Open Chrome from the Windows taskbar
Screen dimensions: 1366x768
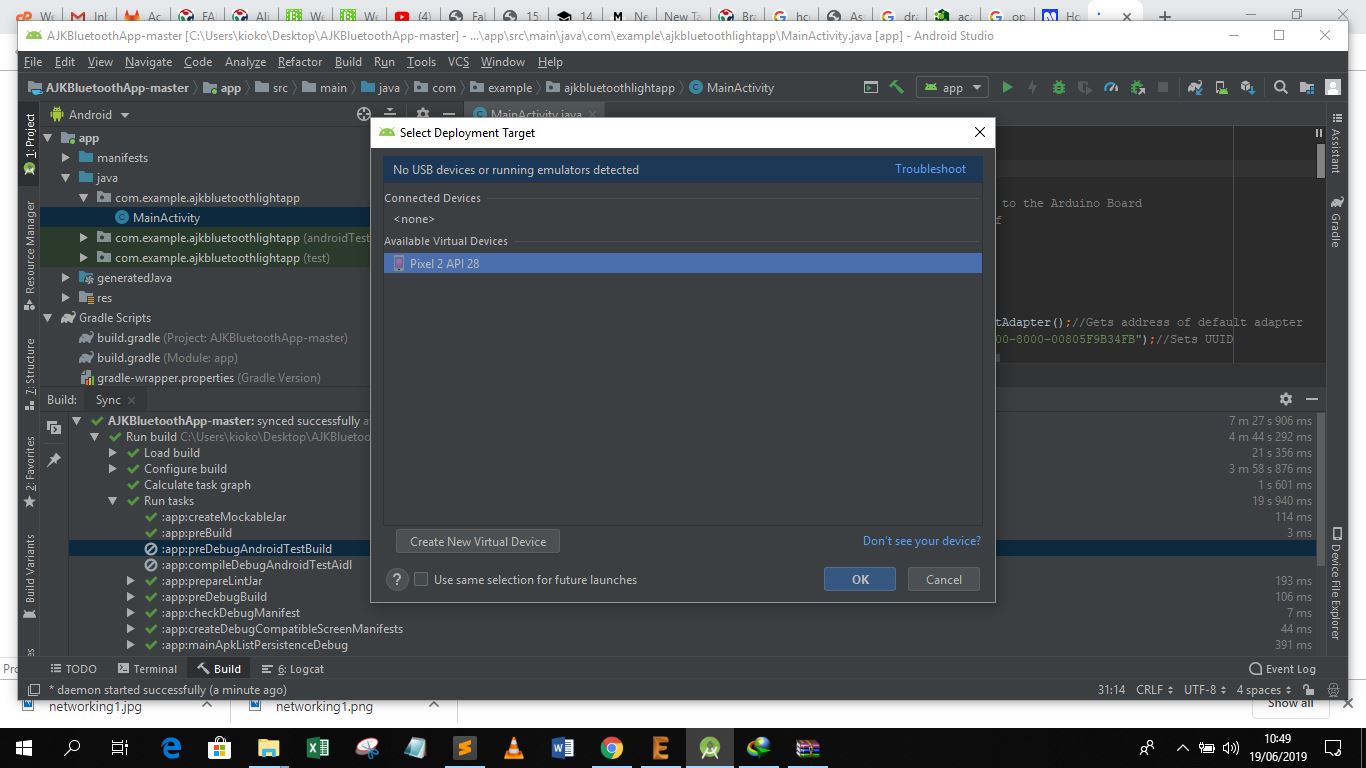click(x=612, y=748)
